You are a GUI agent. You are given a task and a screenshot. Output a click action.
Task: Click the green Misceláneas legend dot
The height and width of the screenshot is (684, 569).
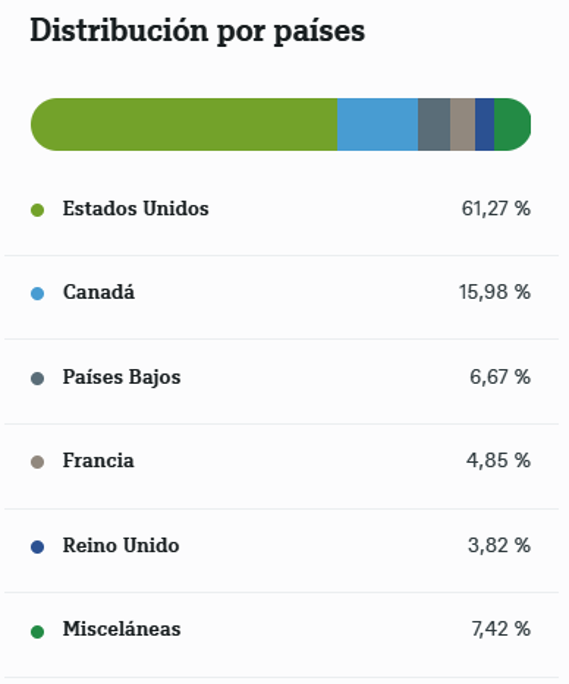[x=38, y=631]
